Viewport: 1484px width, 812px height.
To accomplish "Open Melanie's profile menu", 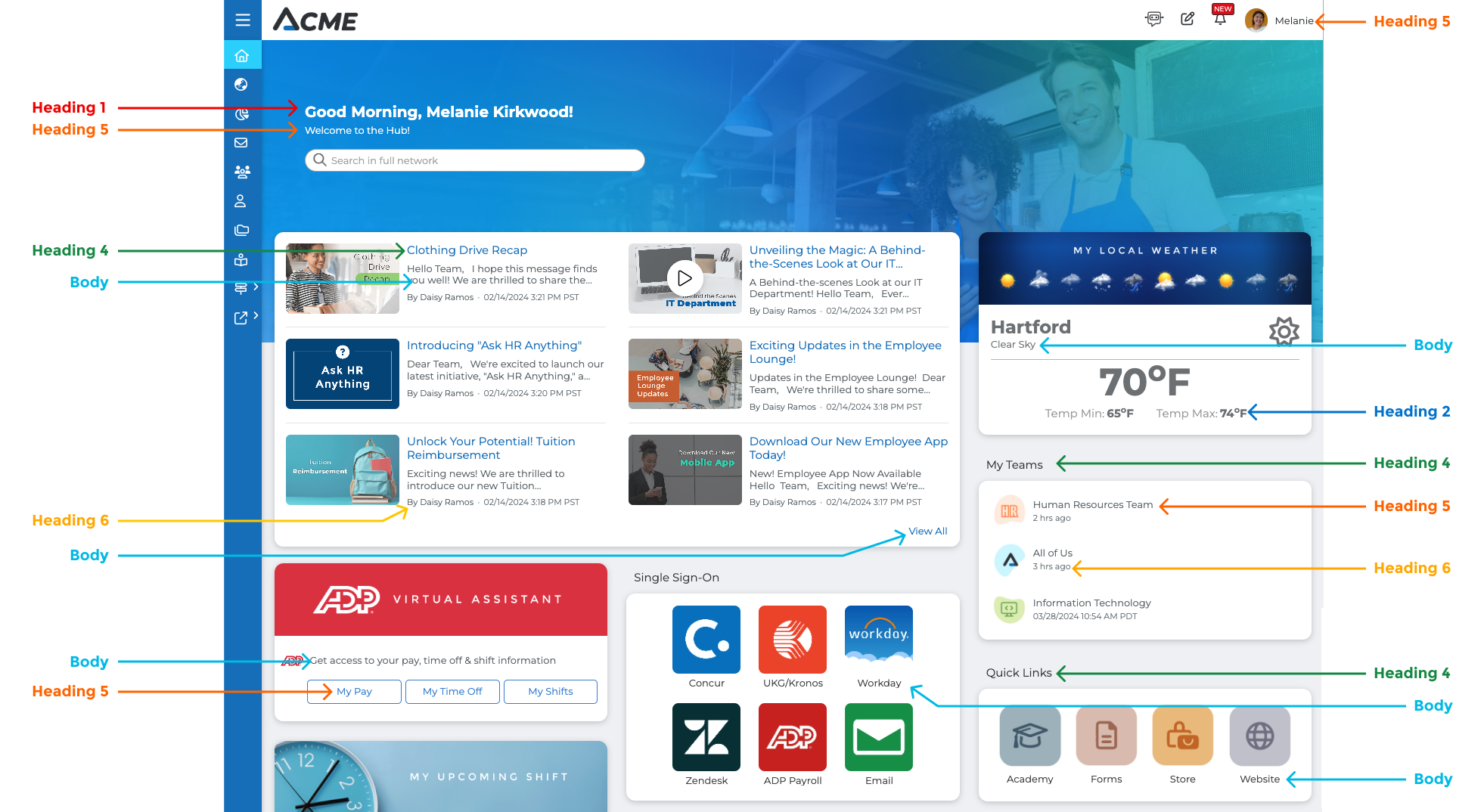I will pos(1279,20).
